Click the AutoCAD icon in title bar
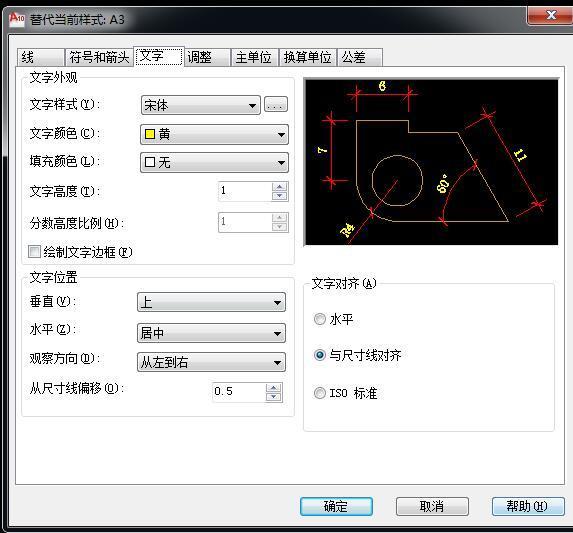The height and width of the screenshot is (533, 573). click(x=16, y=19)
